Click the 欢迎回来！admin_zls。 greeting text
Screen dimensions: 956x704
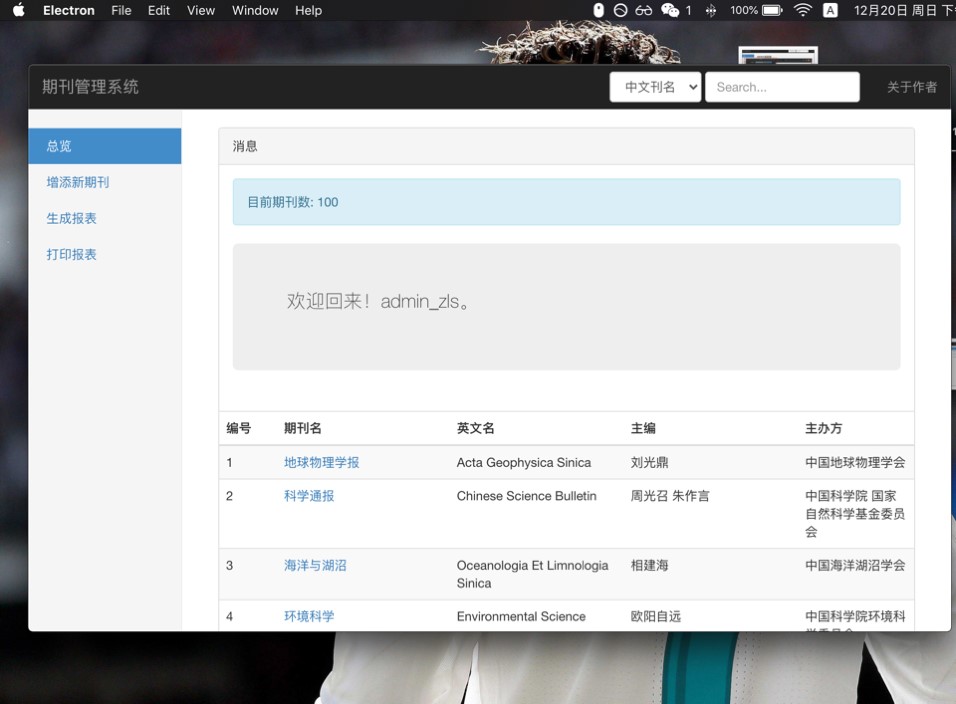pyautogui.click(x=377, y=301)
